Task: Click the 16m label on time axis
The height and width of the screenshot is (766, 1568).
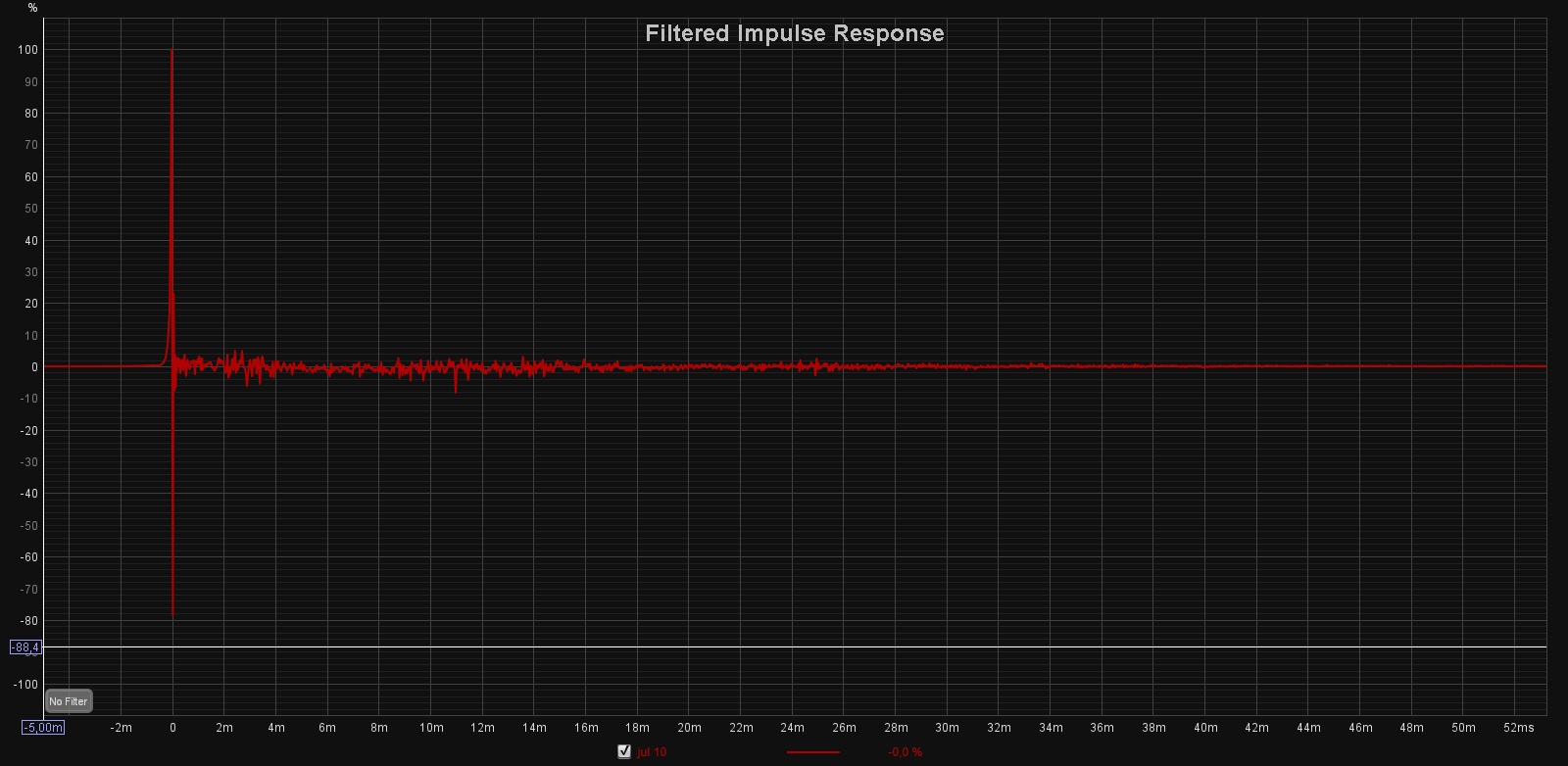Action: coord(586,728)
